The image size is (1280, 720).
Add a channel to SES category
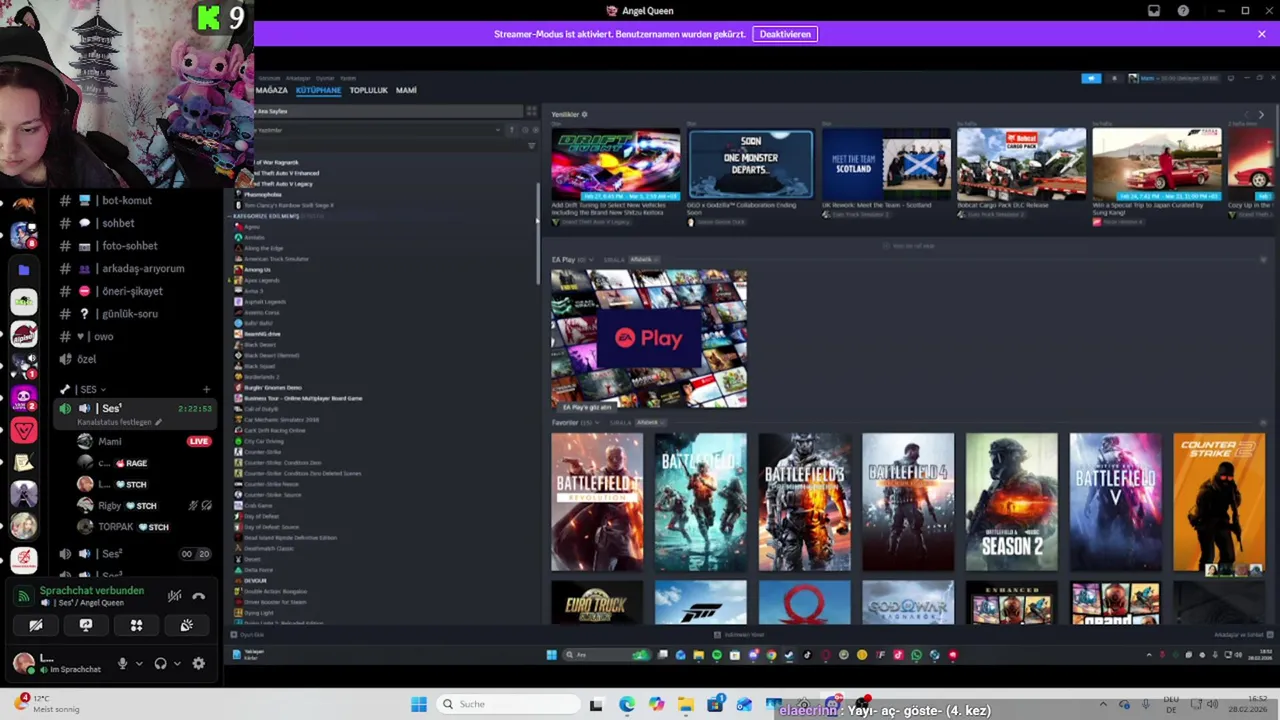(x=206, y=389)
